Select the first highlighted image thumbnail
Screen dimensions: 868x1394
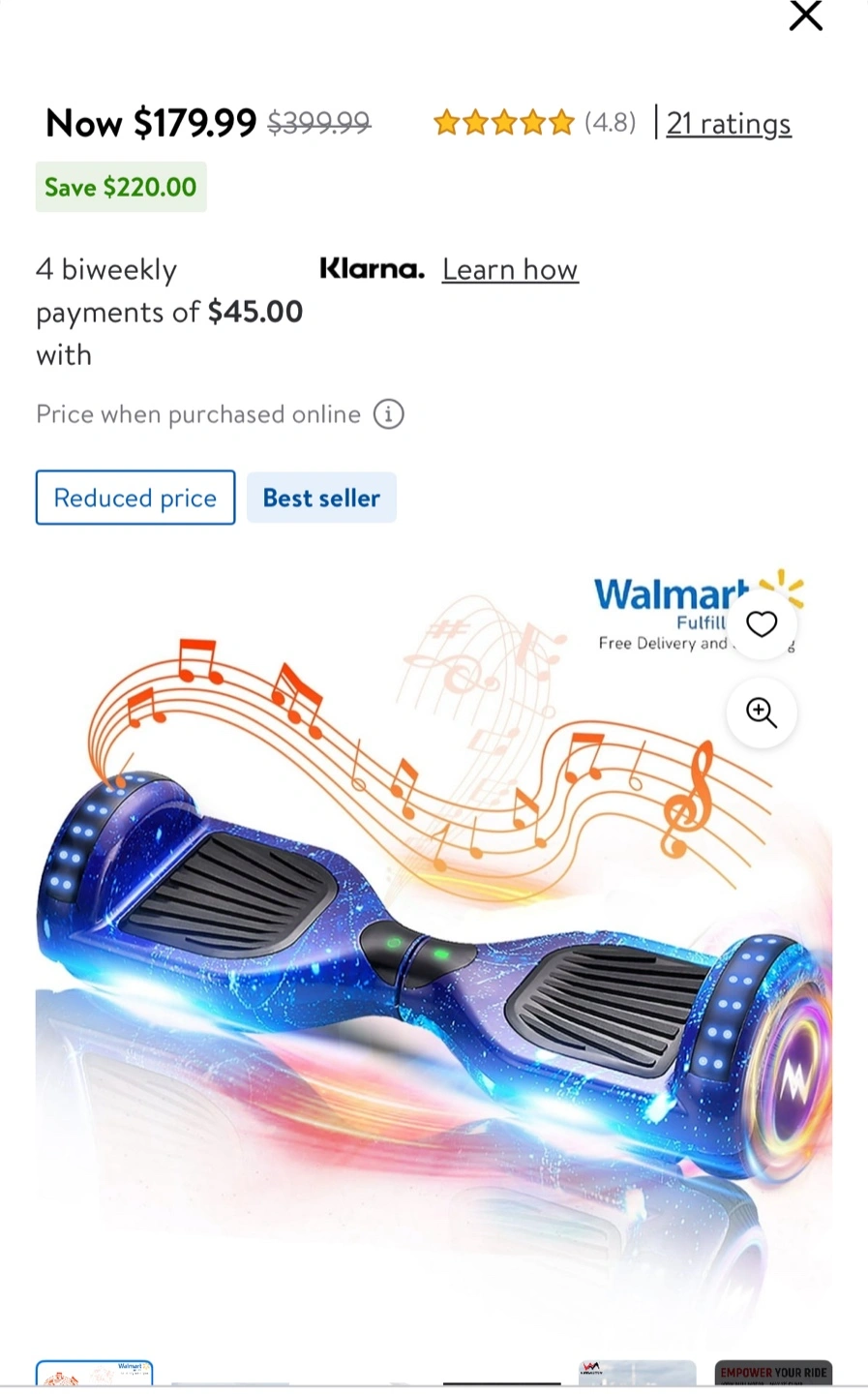click(x=94, y=1373)
